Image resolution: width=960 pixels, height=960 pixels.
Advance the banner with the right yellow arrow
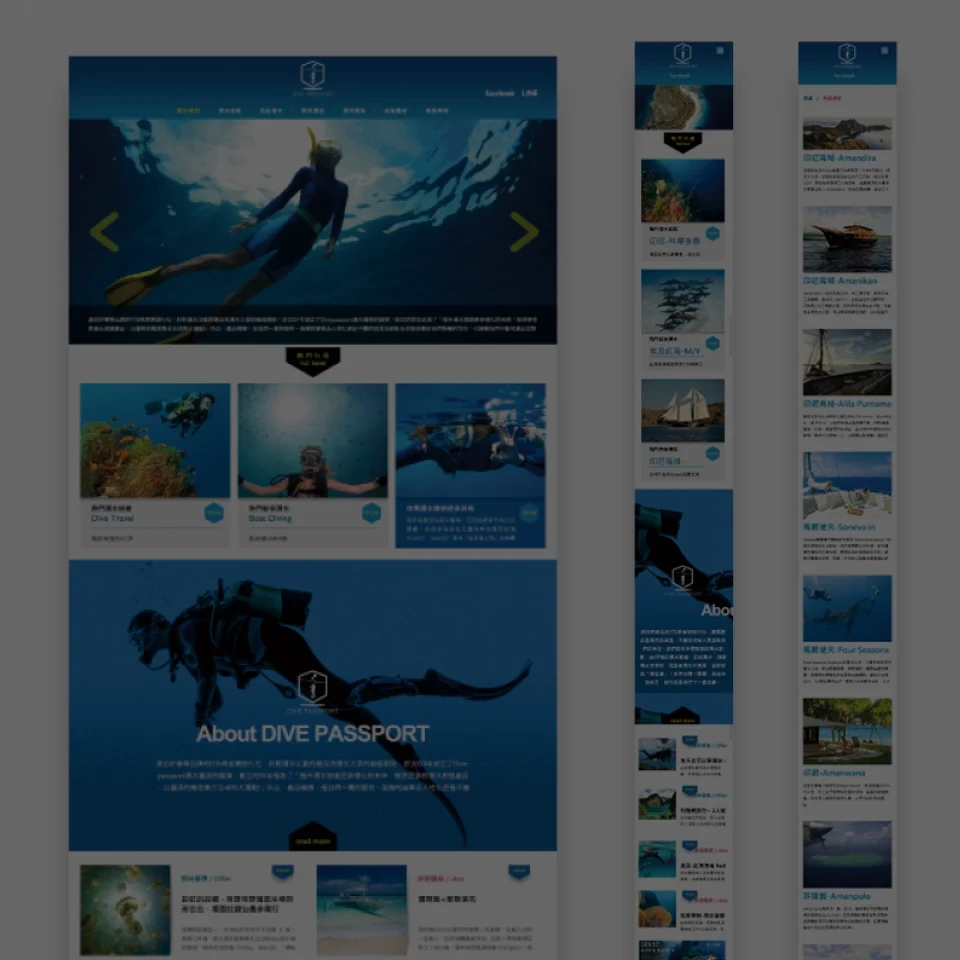(x=524, y=231)
